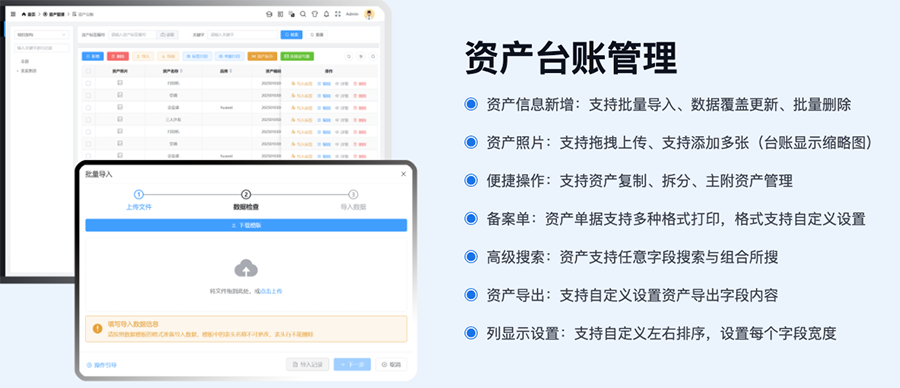Click the 关键字 search input field
This screenshot has height=388, width=900.
[242, 34]
